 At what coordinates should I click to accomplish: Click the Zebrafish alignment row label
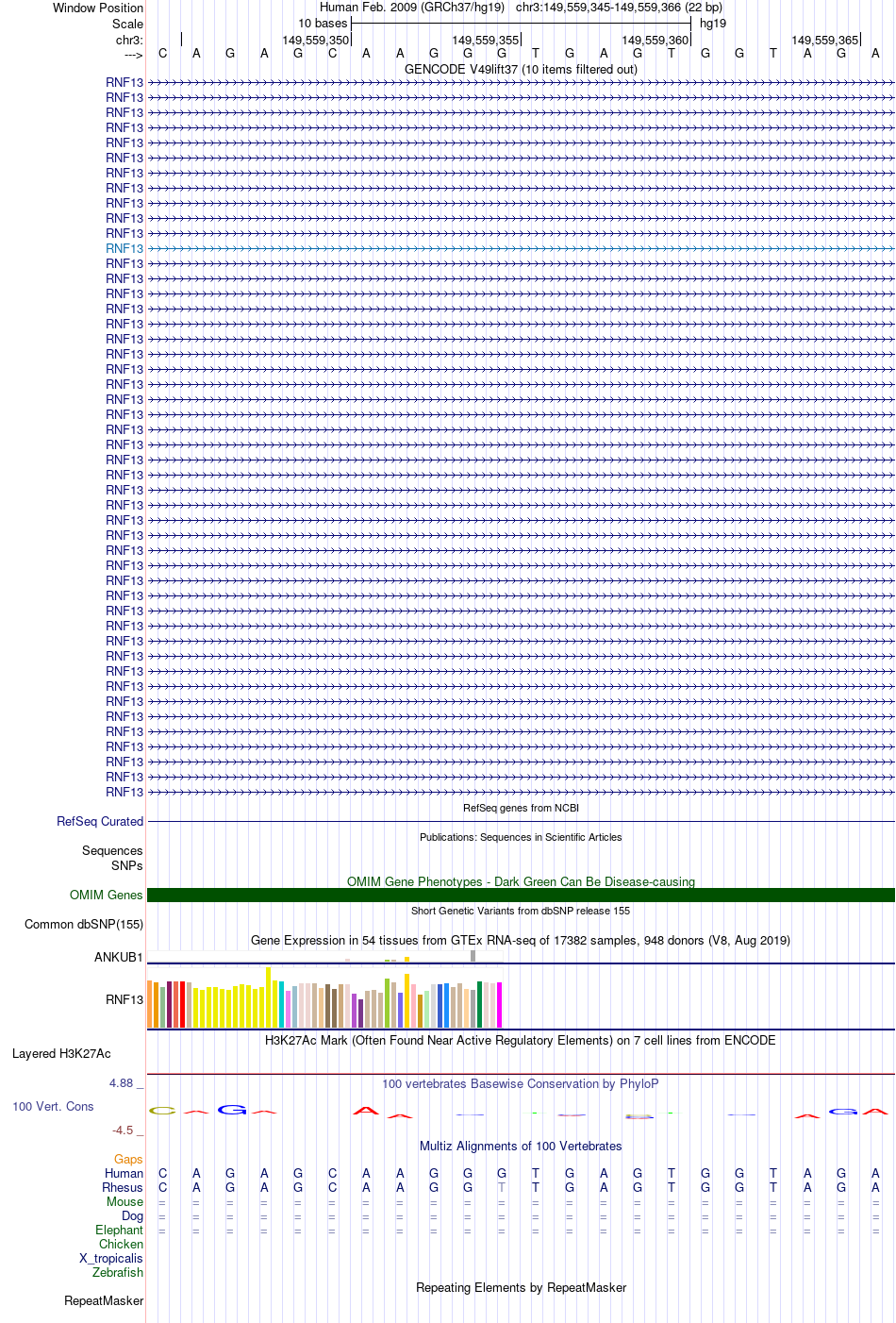(x=118, y=1272)
